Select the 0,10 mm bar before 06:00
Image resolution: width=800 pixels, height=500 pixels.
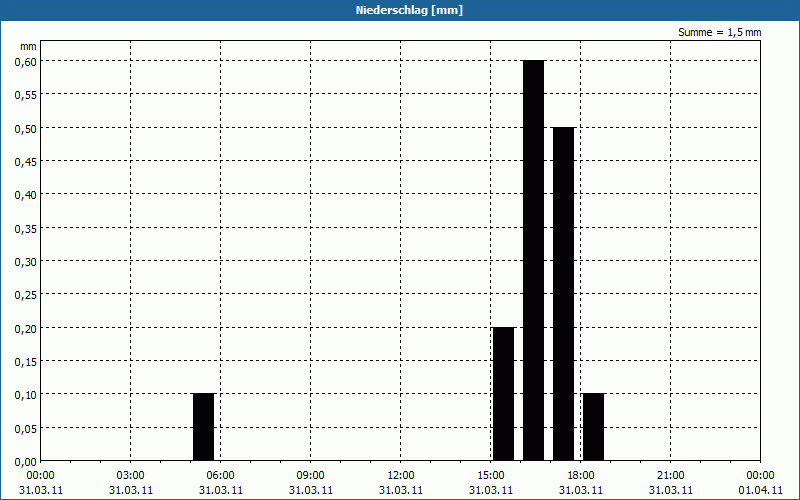[204, 427]
